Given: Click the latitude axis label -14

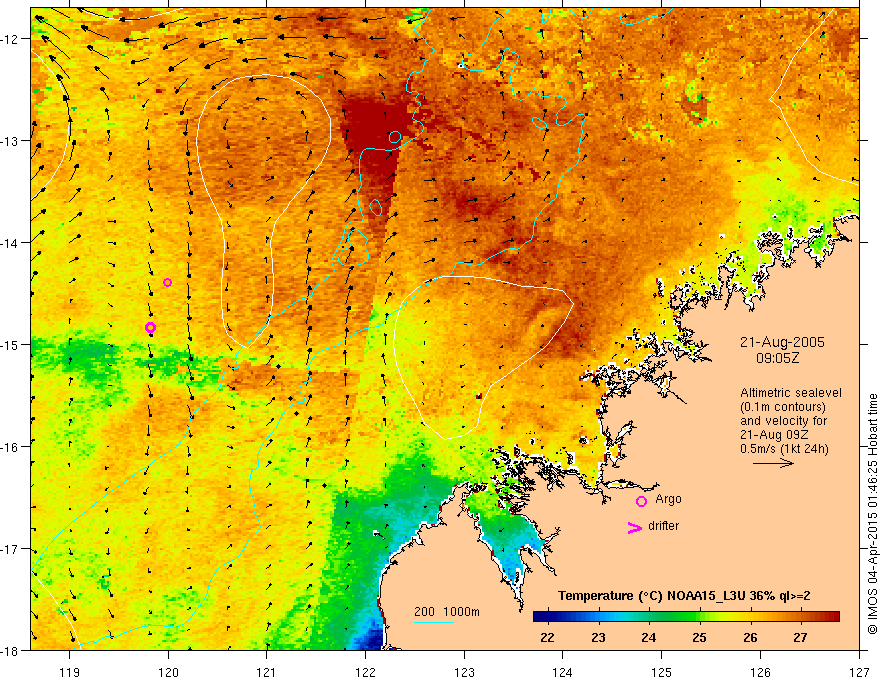Looking at the screenshot, I should coord(10,243).
